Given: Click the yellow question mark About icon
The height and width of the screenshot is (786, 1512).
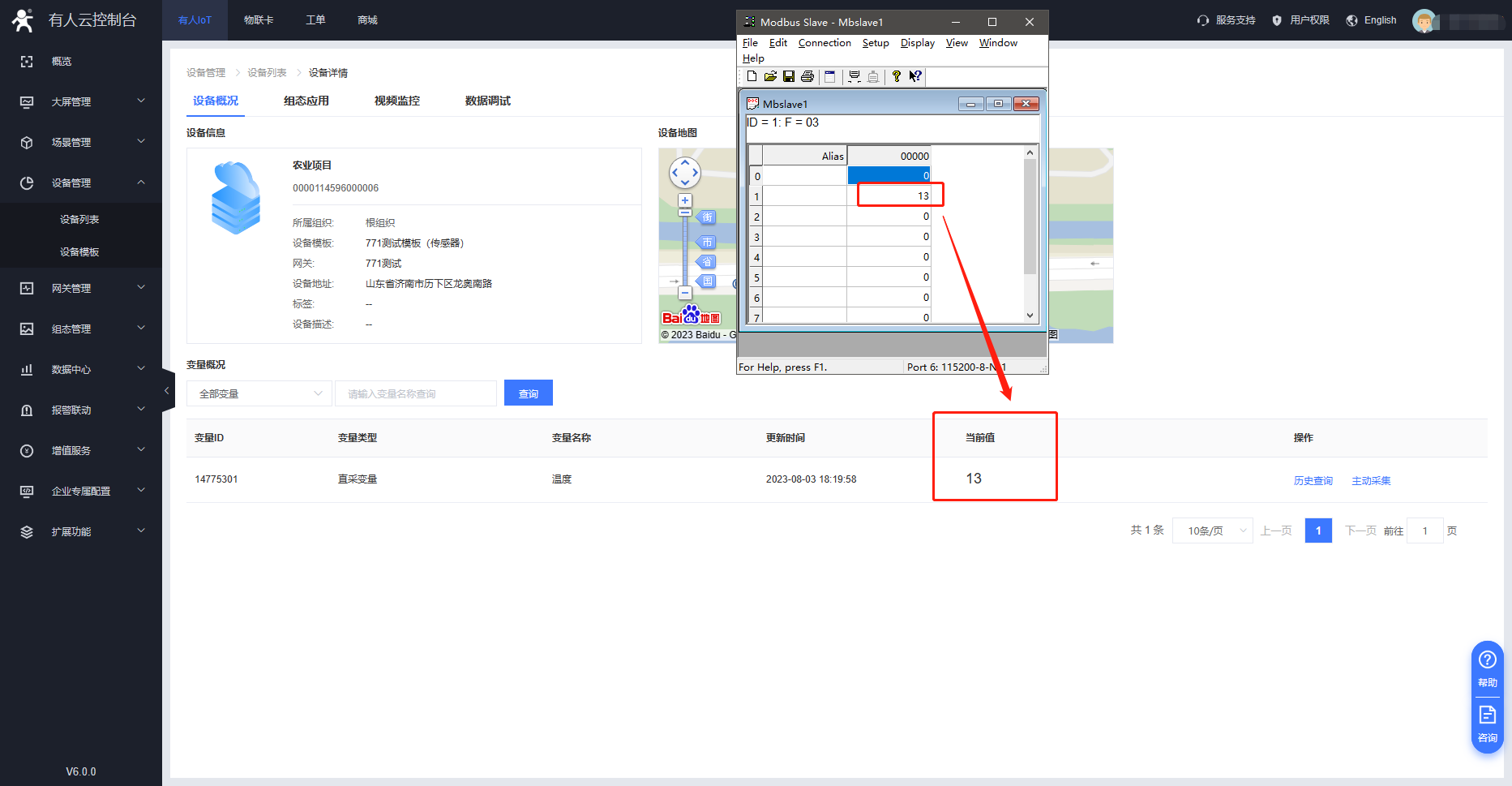Looking at the screenshot, I should pos(896,76).
